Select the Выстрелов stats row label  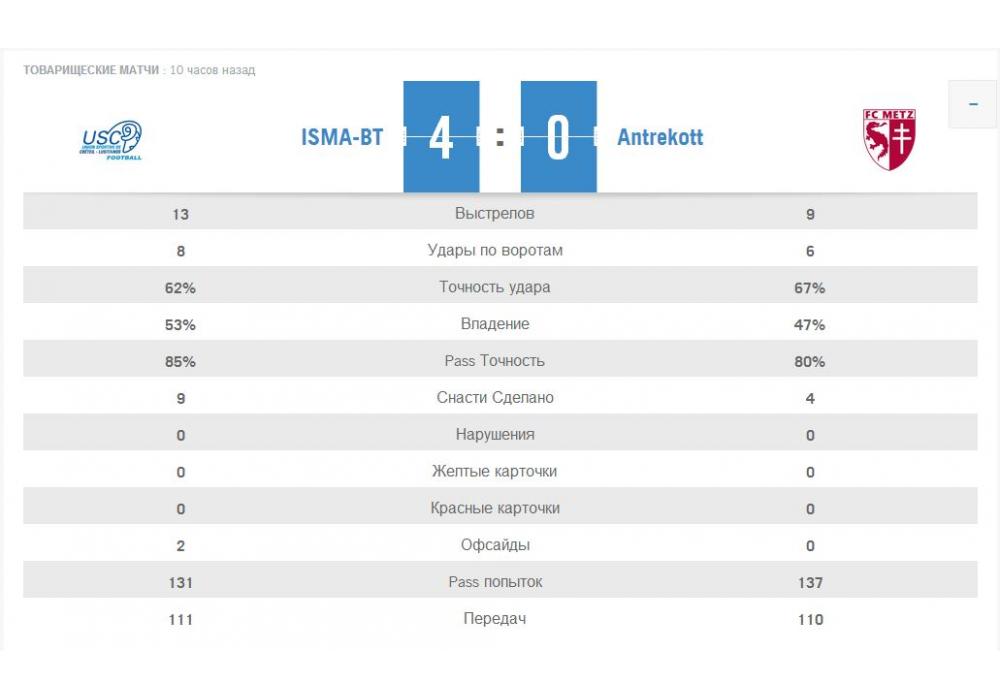click(x=495, y=214)
